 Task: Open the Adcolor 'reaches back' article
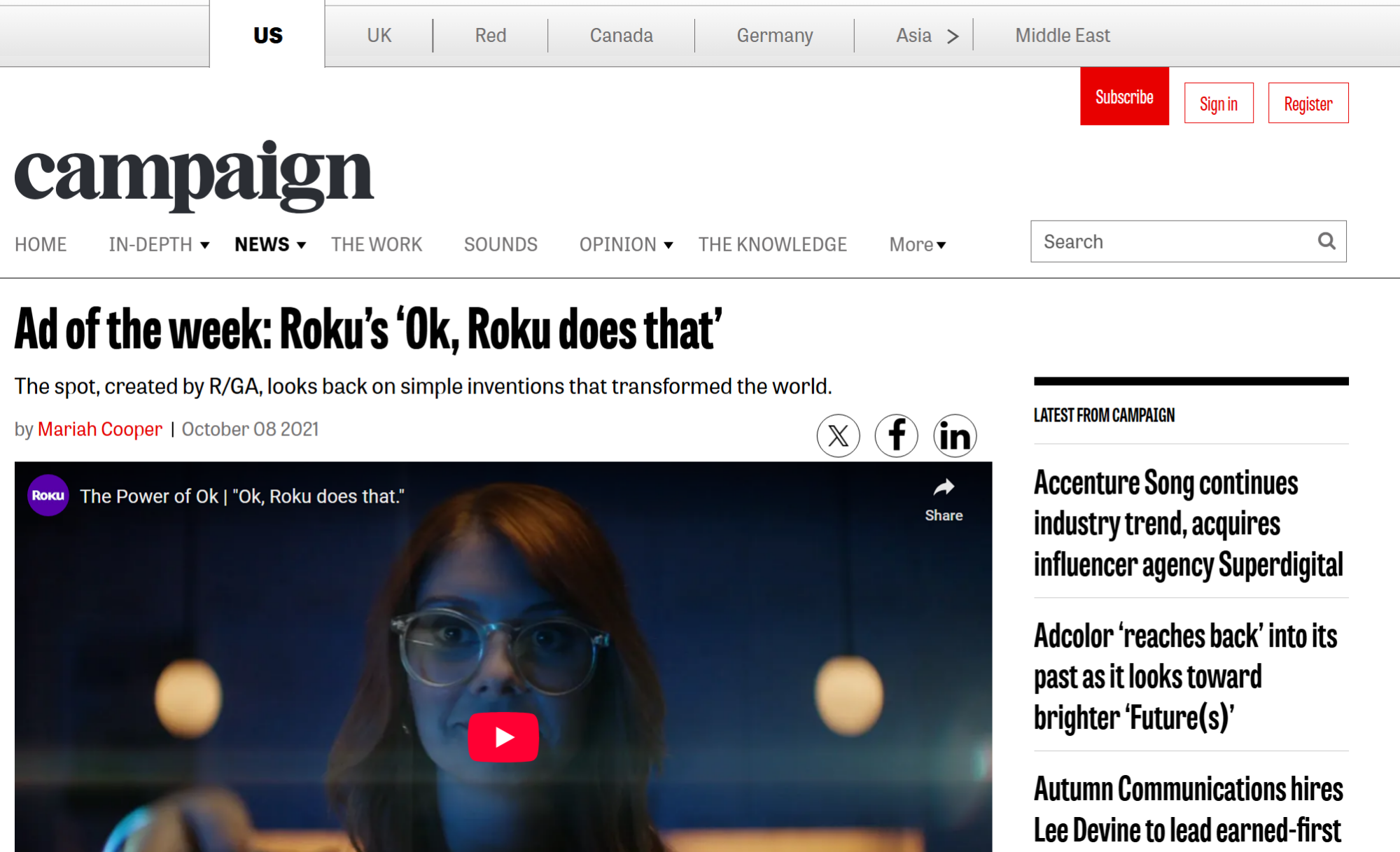coord(1185,676)
